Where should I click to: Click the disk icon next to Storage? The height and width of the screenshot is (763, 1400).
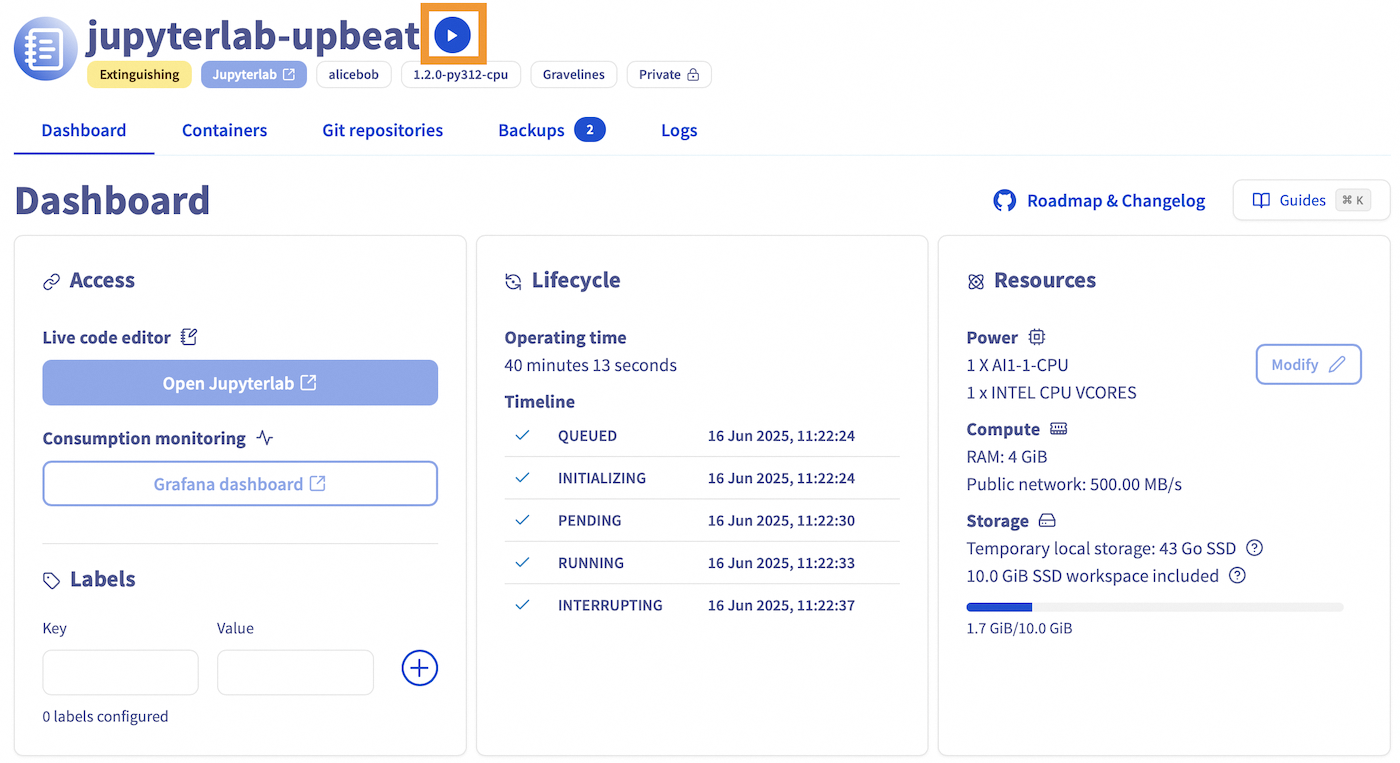point(1047,520)
